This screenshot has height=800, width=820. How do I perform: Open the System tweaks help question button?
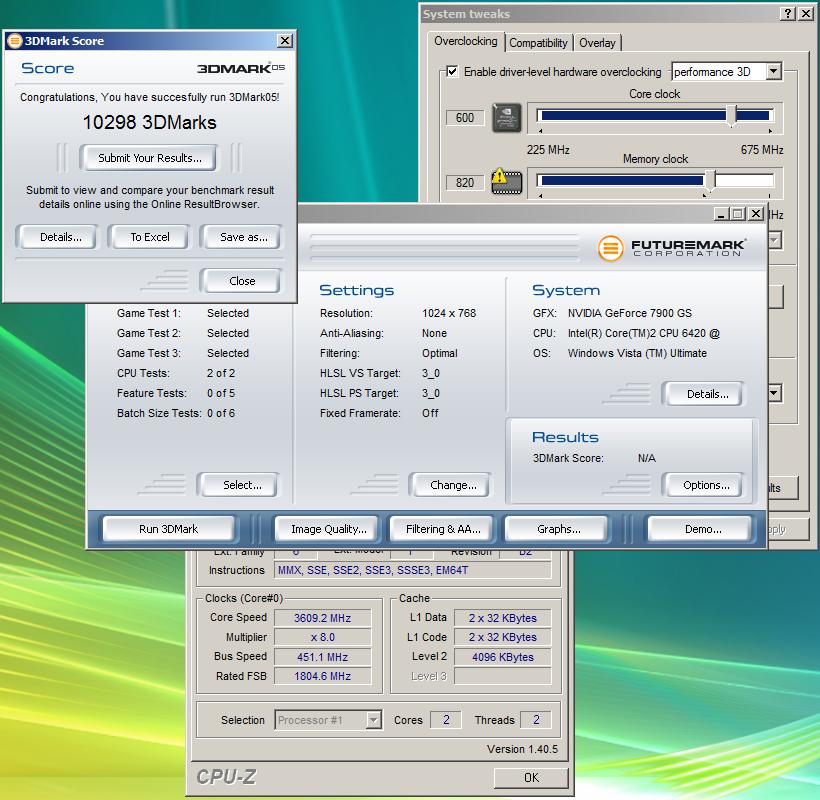[787, 14]
